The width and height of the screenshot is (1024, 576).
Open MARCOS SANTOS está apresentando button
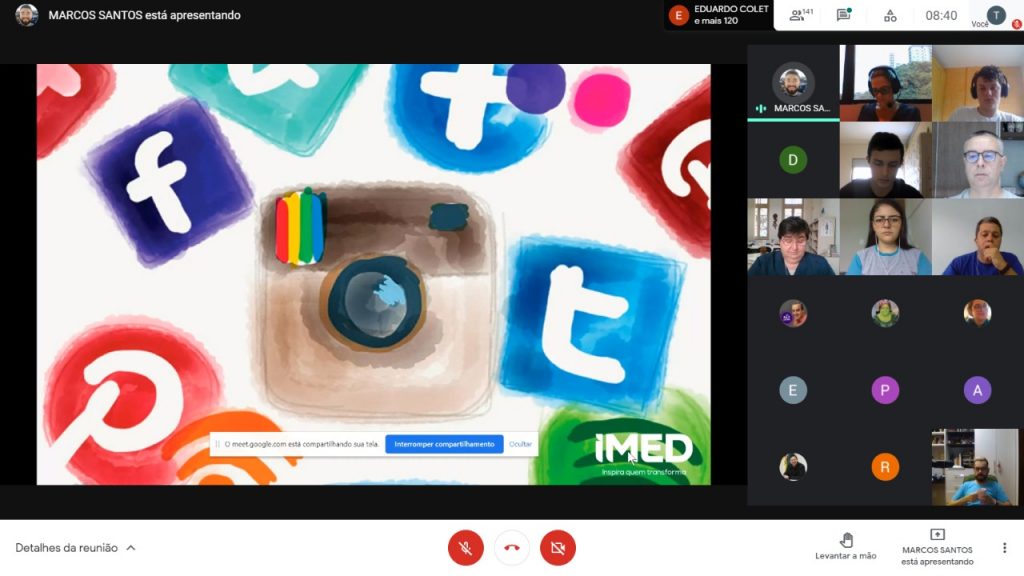pos(937,547)
